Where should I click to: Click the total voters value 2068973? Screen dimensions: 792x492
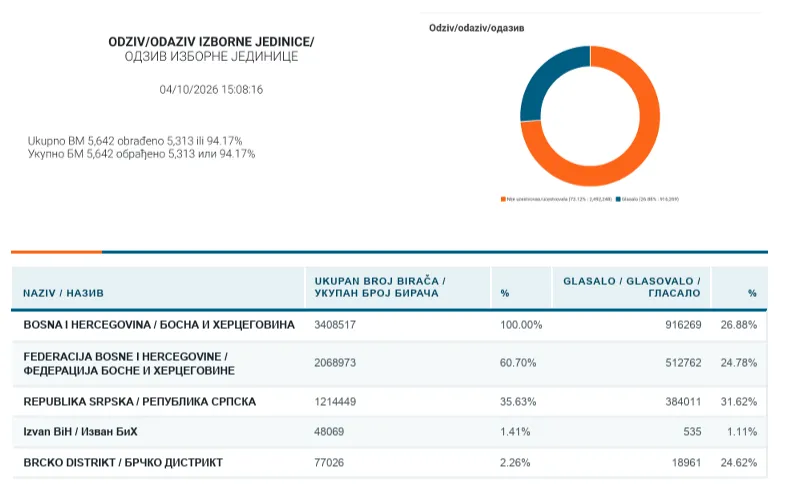pyautogui.click(x=335, y=363)
